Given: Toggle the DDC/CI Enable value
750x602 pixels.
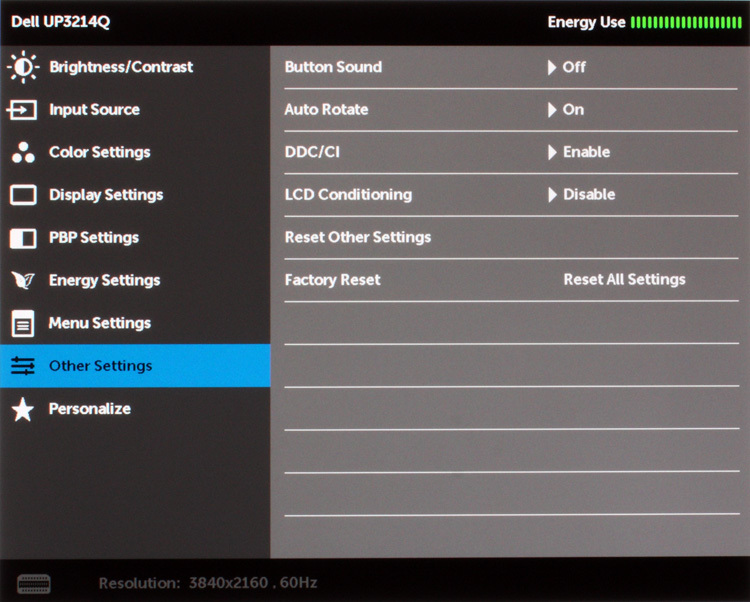Looking at the screenshot, I should 586,152.
